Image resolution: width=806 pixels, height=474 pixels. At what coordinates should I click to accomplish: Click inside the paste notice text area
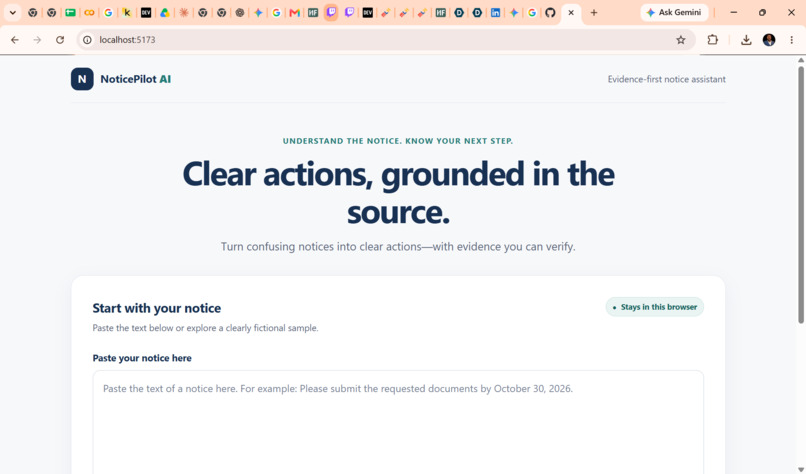[398, 422]
